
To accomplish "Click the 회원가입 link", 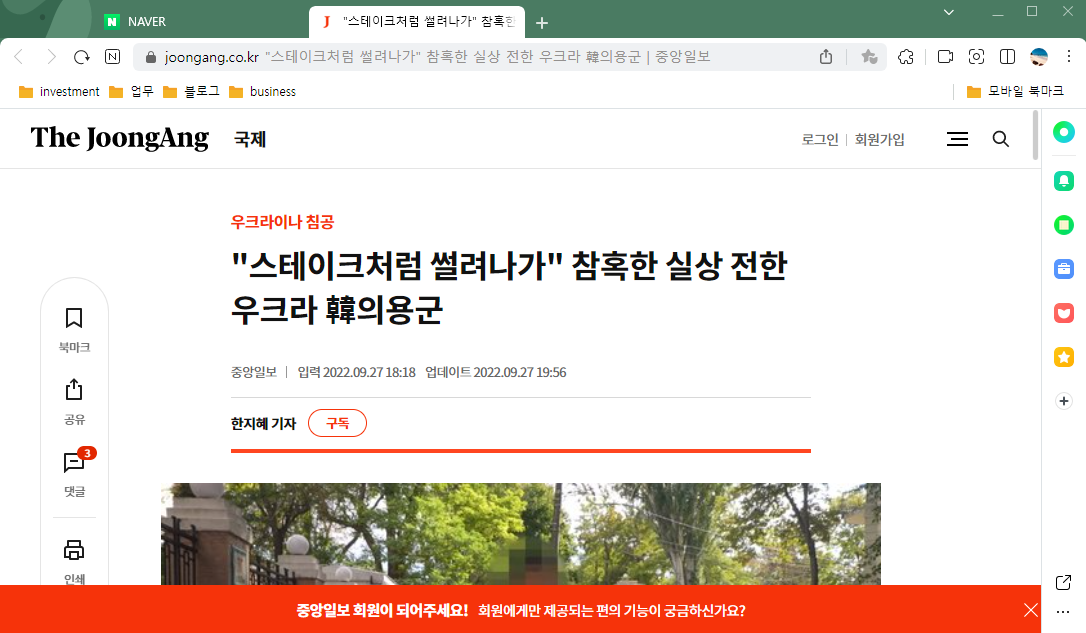I will [880, 139].
